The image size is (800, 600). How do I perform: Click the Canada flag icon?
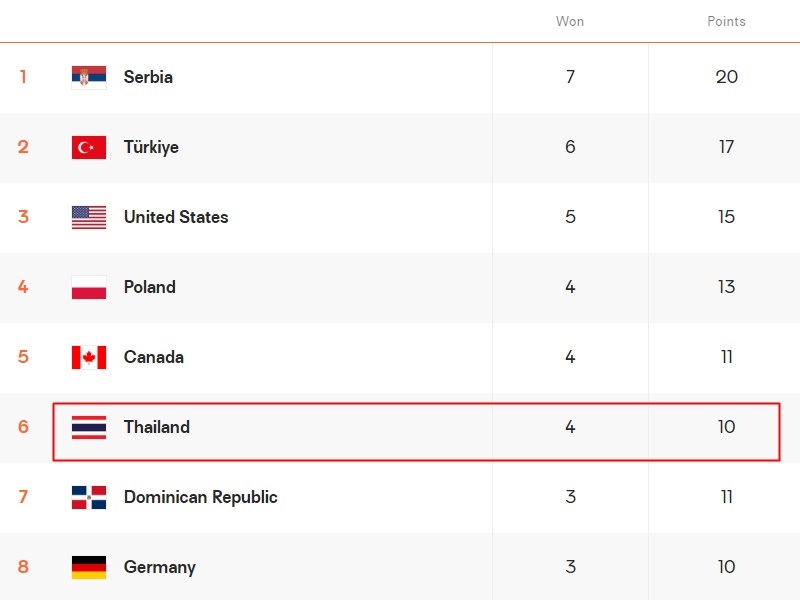click(89, 357)
